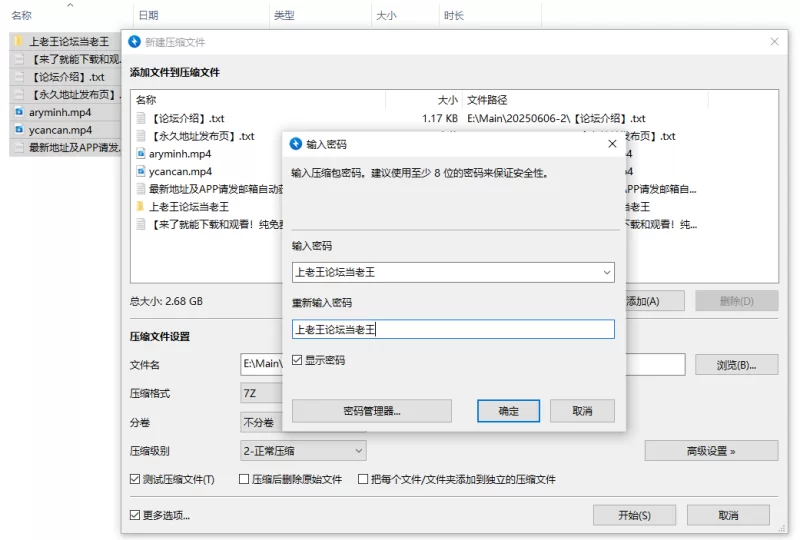The width and height of the screenshot is (800, 540).
Task: Sort Explorer files by 大小 column header
Action: [386, 15]
